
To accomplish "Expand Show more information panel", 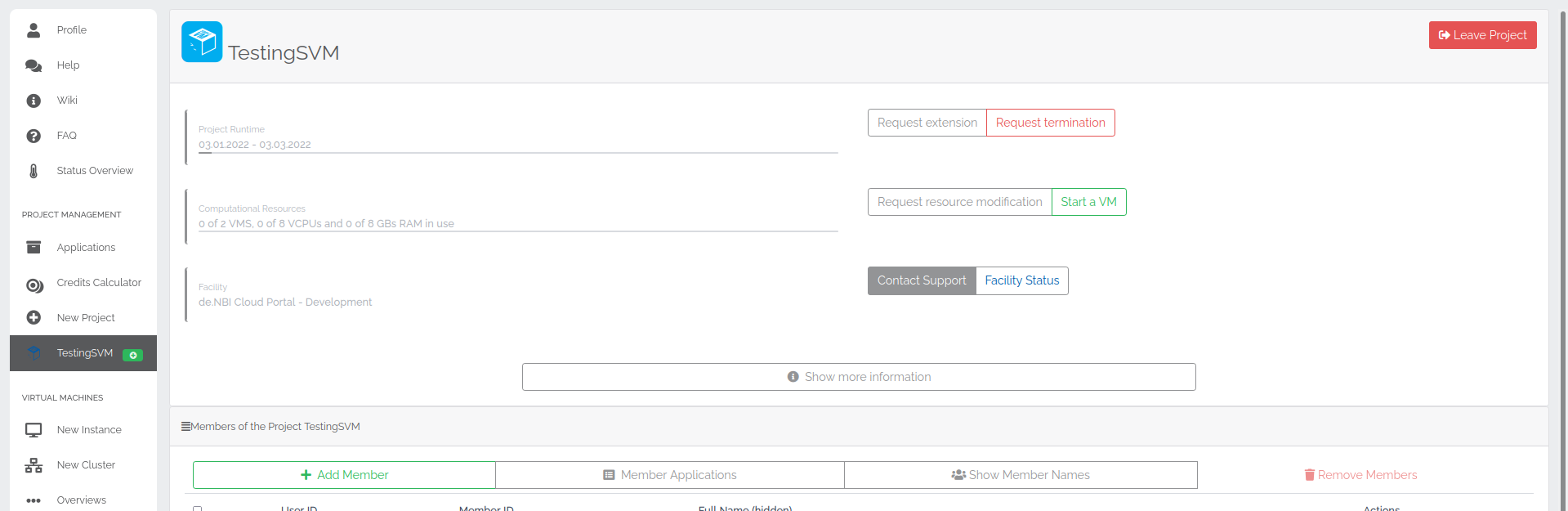I will point(859,377).
